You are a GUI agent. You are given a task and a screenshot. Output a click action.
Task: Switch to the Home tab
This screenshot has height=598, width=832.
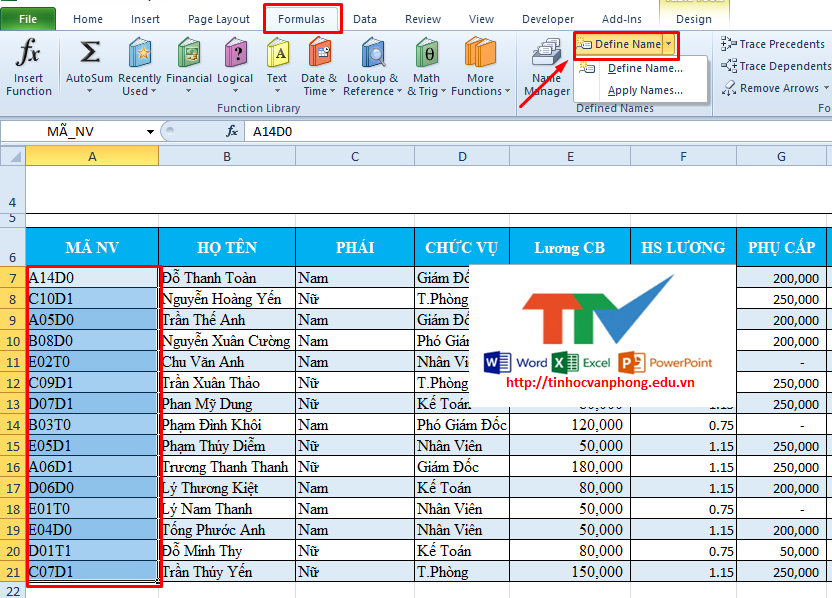click(x=88, y=19)
